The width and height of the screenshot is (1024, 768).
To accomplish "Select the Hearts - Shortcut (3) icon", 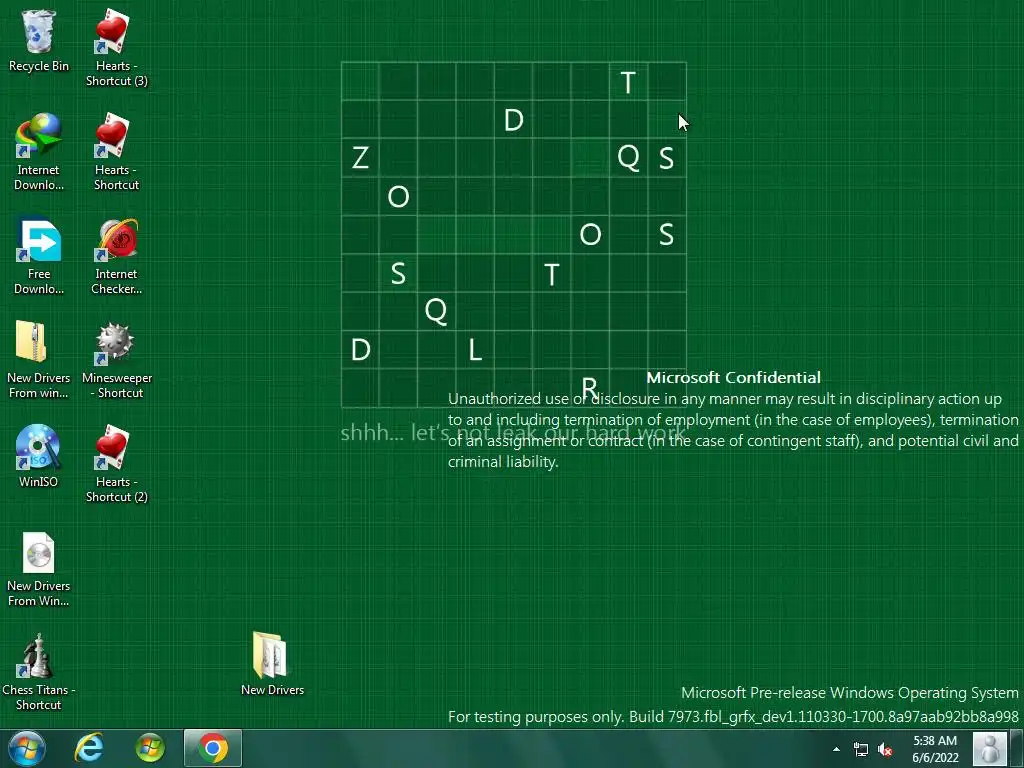I will [116, 48].
